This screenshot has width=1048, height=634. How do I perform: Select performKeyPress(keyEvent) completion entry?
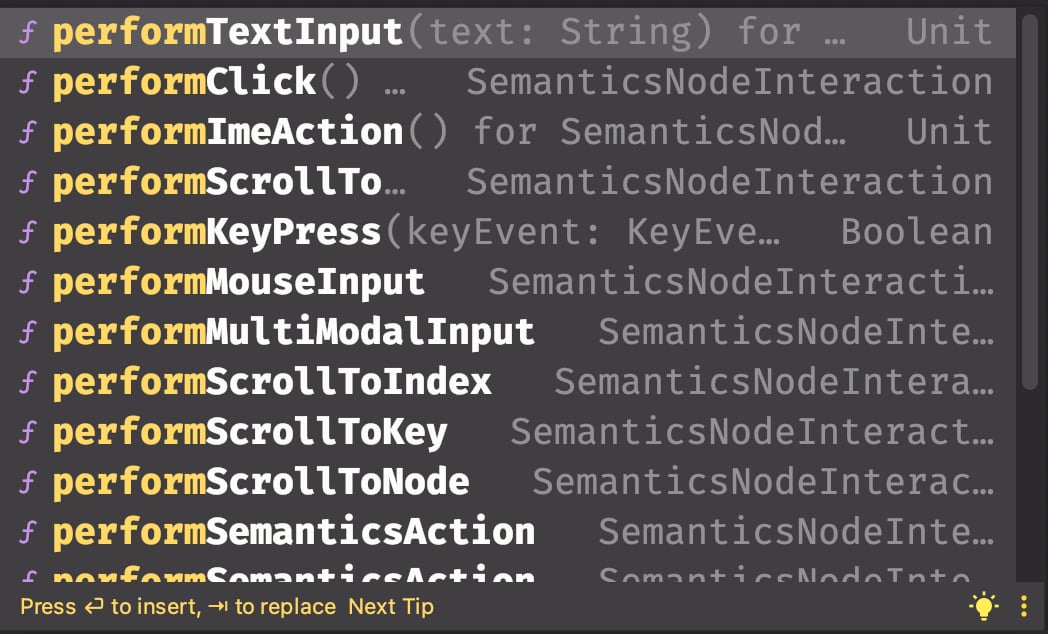[217, 233]
